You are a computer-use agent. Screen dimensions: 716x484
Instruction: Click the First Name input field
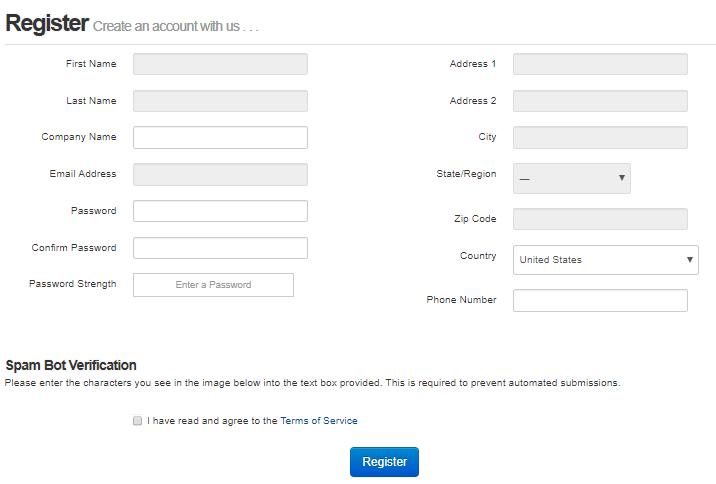220,64
